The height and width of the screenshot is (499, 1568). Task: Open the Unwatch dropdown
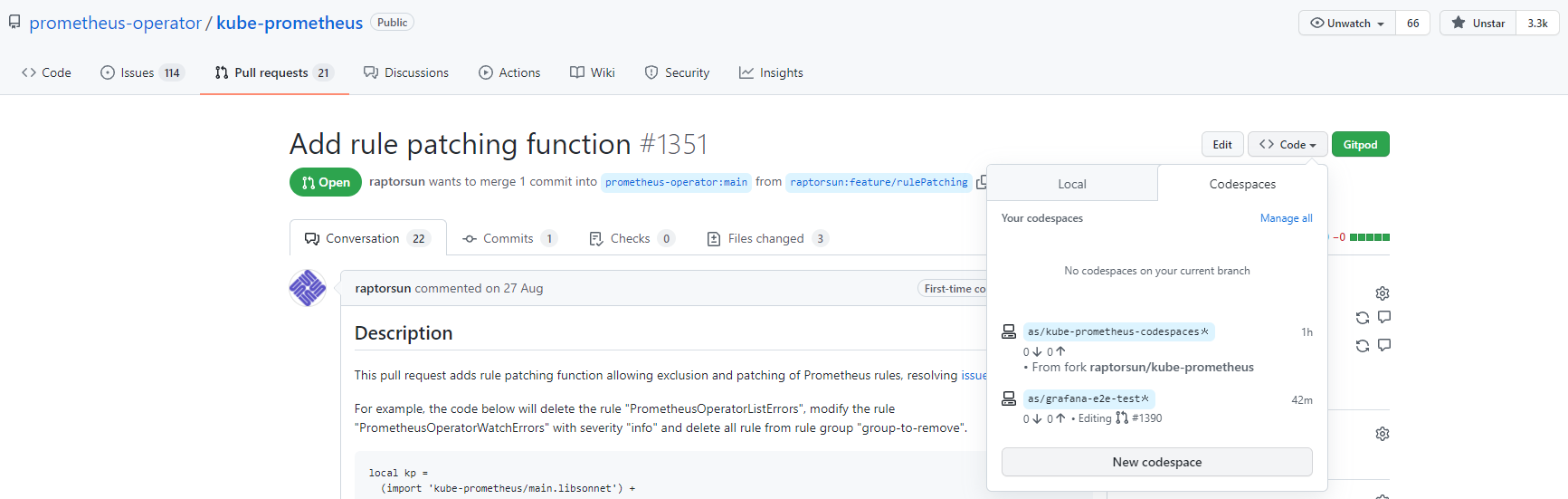pos(1347,23)
